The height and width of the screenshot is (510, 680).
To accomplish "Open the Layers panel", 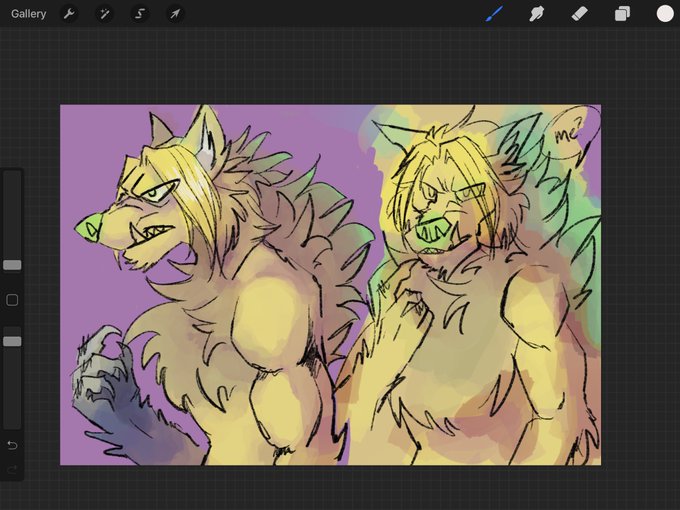I will 622,14.
